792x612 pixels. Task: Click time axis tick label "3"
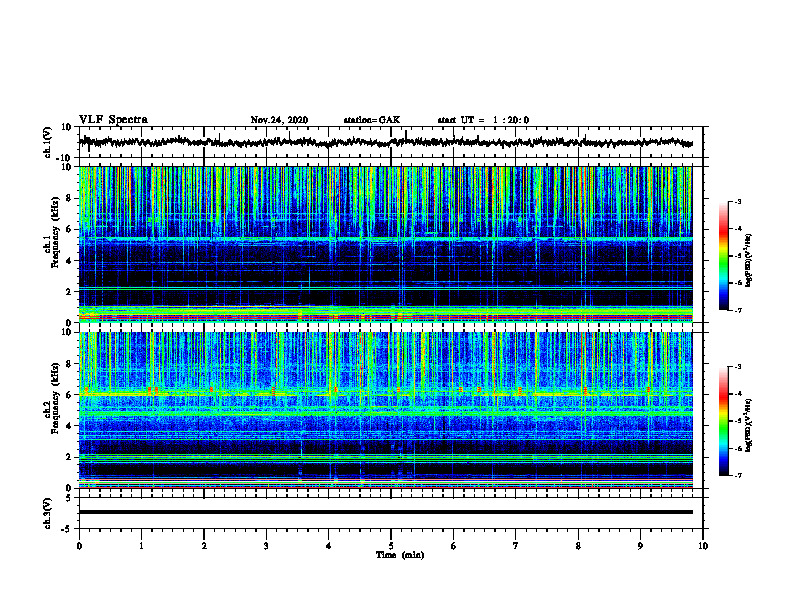point(266,546)
